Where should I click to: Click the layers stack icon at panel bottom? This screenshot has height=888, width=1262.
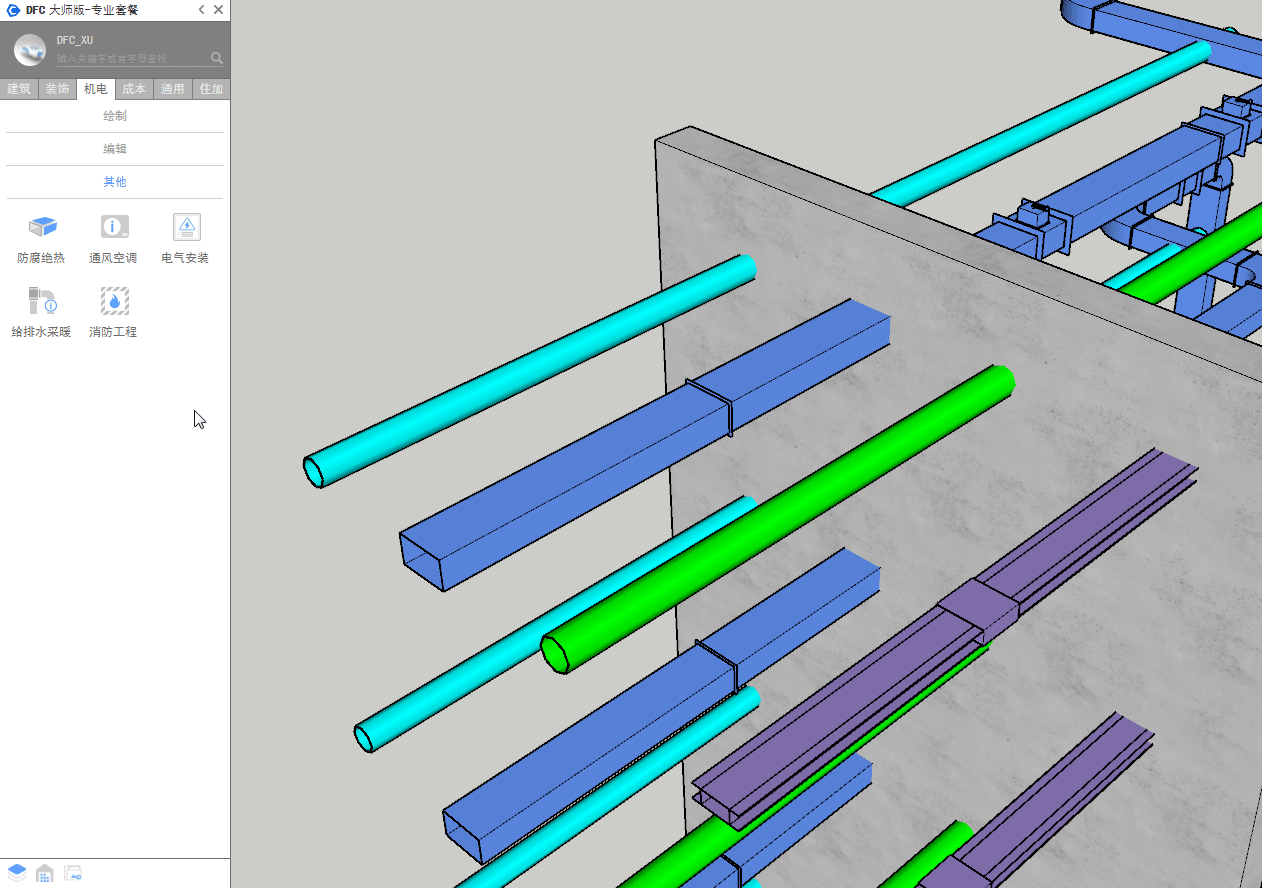click(x=17, y=873)
